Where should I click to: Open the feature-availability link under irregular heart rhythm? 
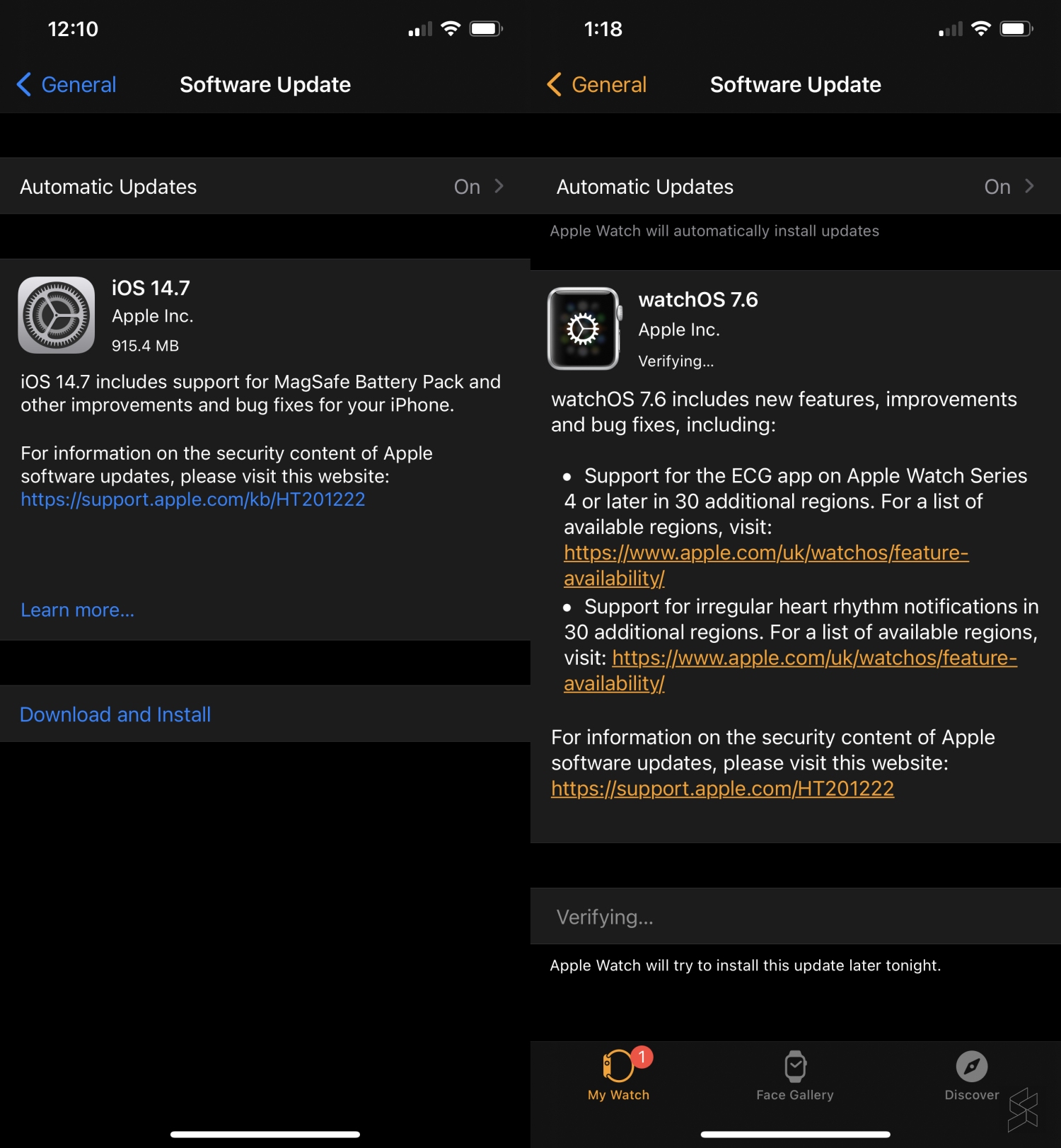coord(790,671)
